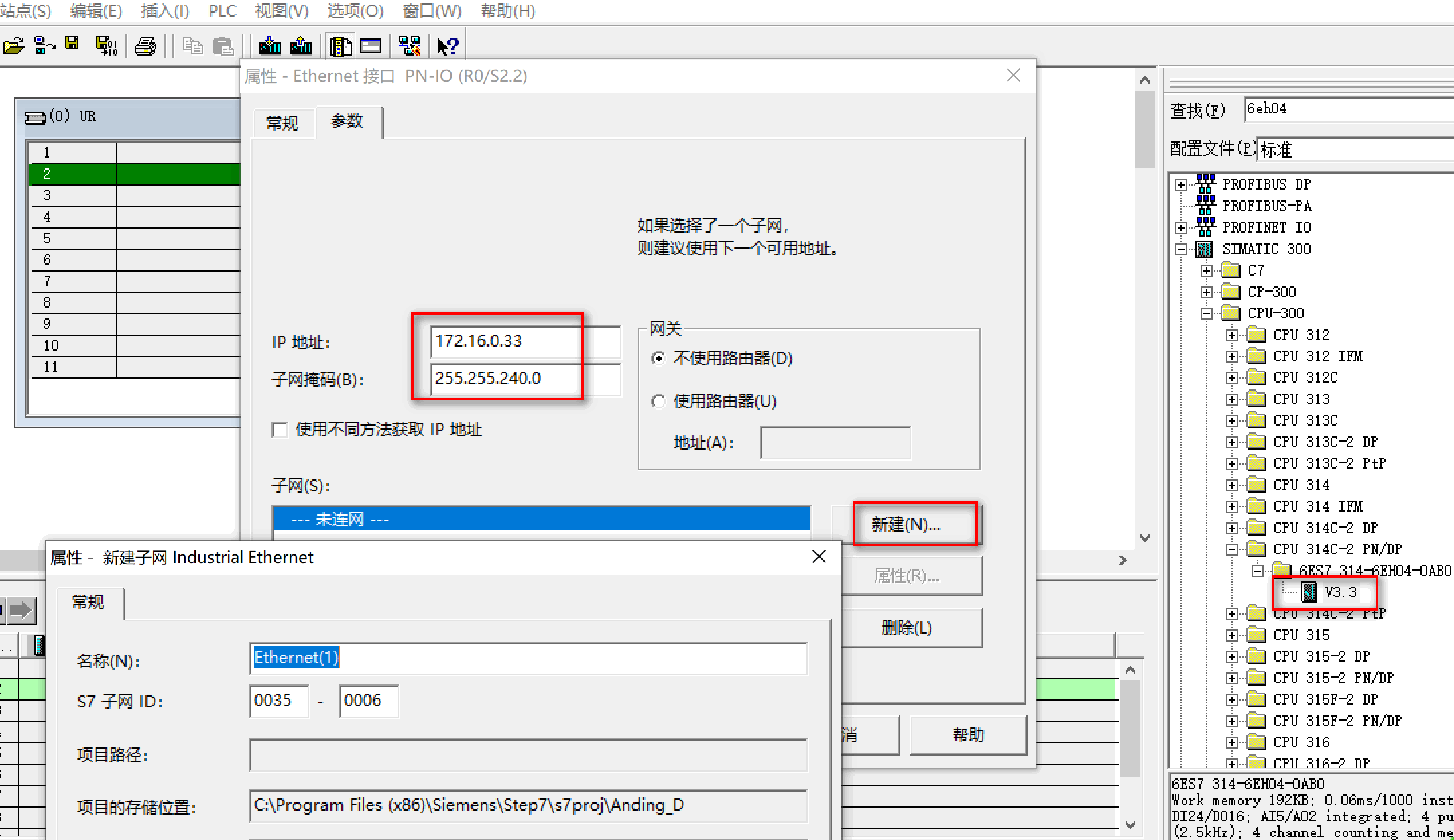This screenshot has width=1454, height=840.
Task: Open the PLC menu
Action: pyautogui.click(x=222, y=11)
